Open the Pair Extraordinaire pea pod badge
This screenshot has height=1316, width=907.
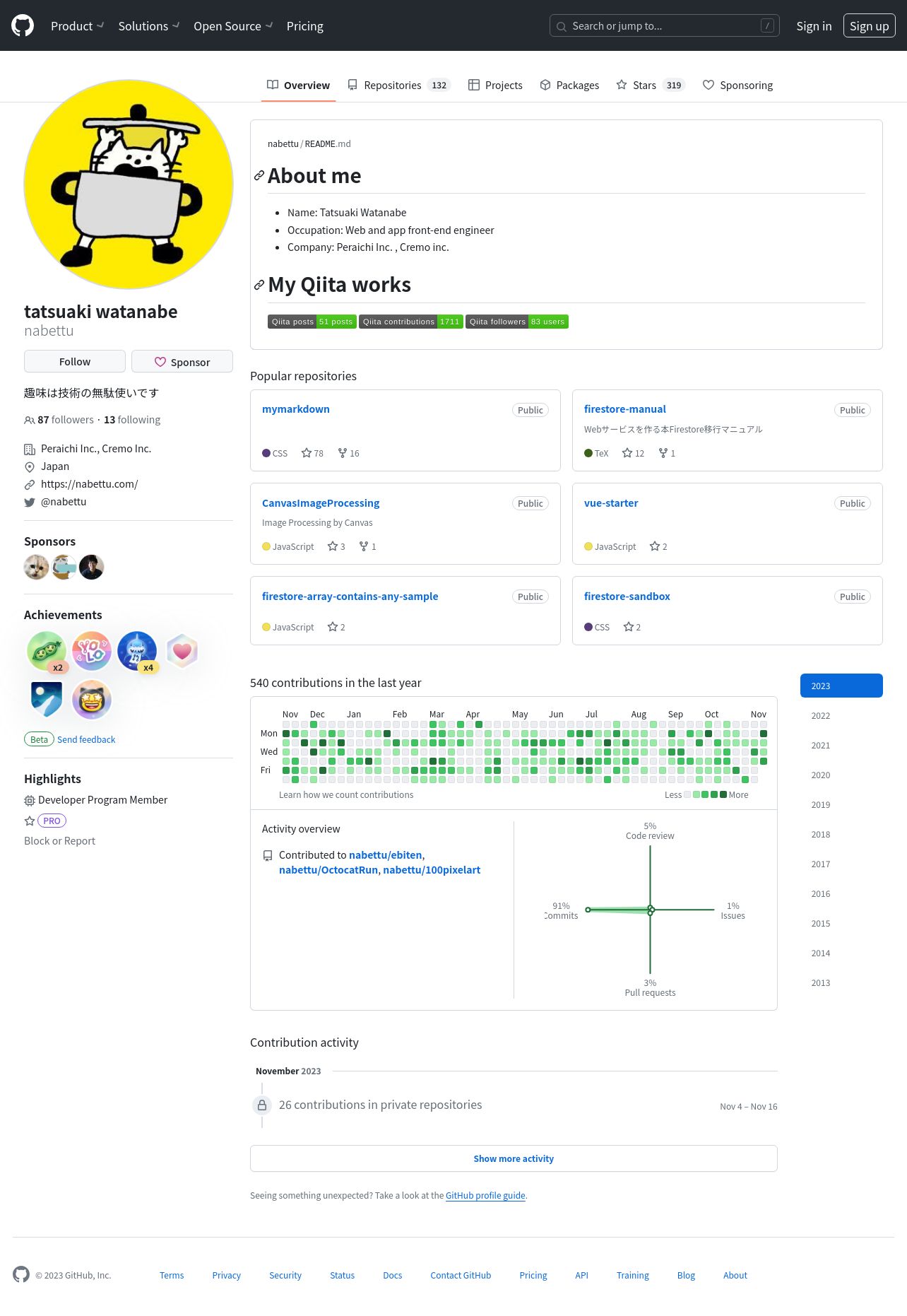(x=47, y=651)
